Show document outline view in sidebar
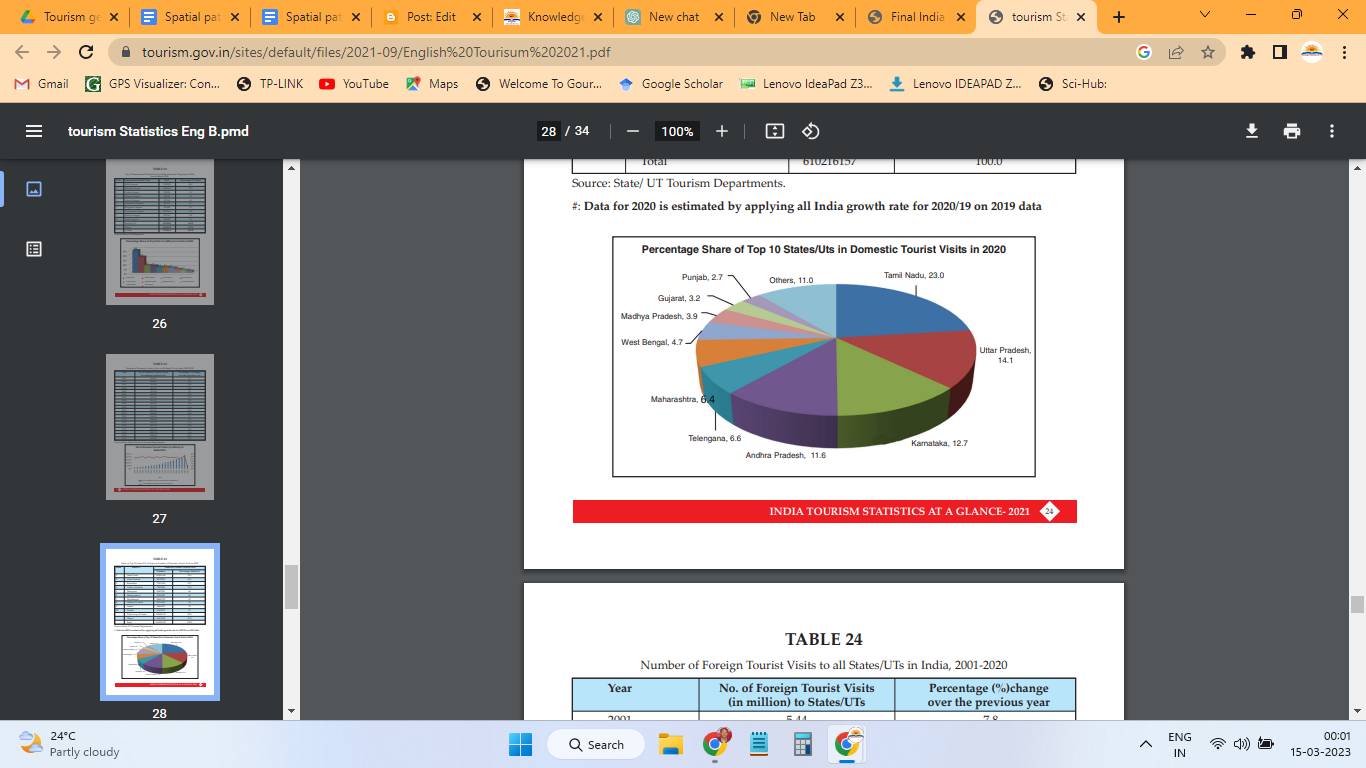1366x768 pixels. pos(34,249)
